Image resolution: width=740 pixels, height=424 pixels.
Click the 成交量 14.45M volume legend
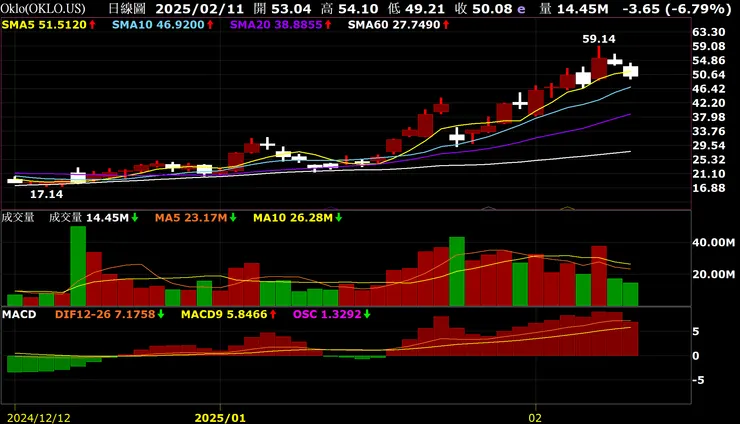pyautogui.click(x=89, y=218)
